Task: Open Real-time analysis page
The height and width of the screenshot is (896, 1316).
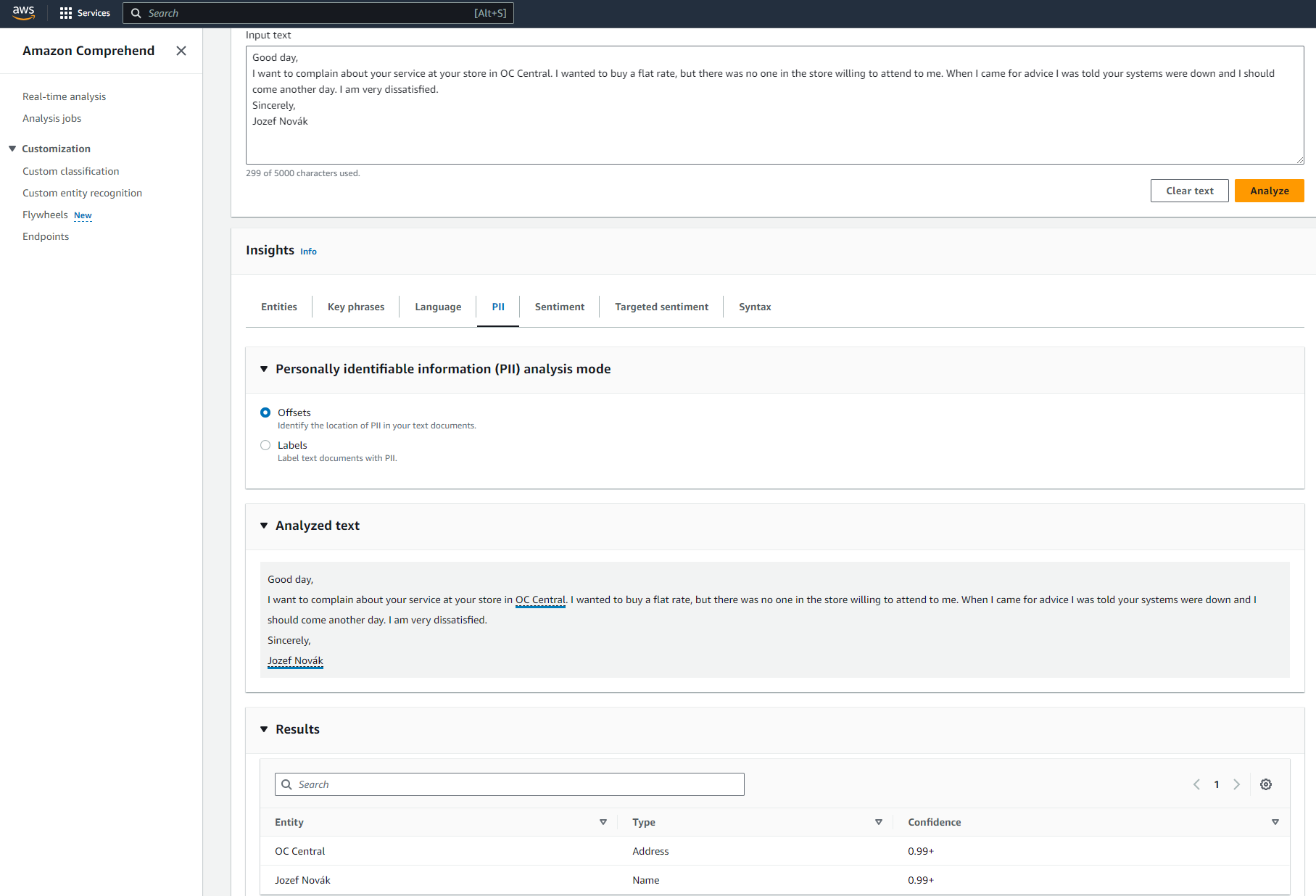Action: click(64, 96)
